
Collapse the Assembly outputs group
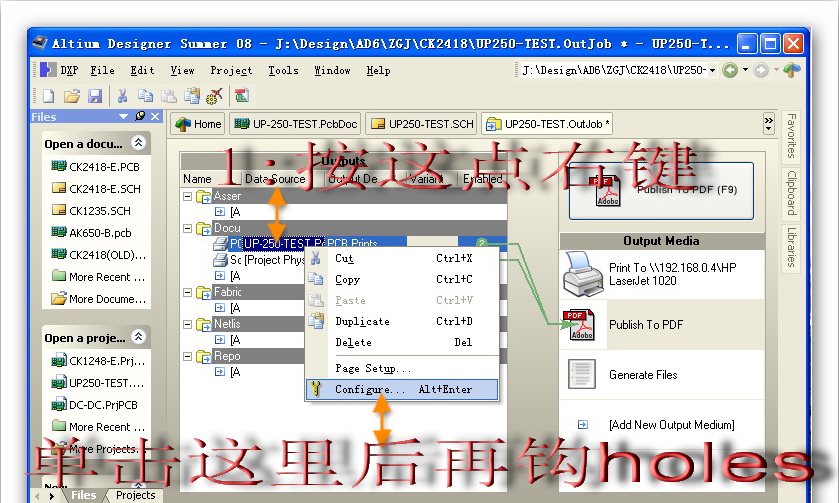point(187,196)
